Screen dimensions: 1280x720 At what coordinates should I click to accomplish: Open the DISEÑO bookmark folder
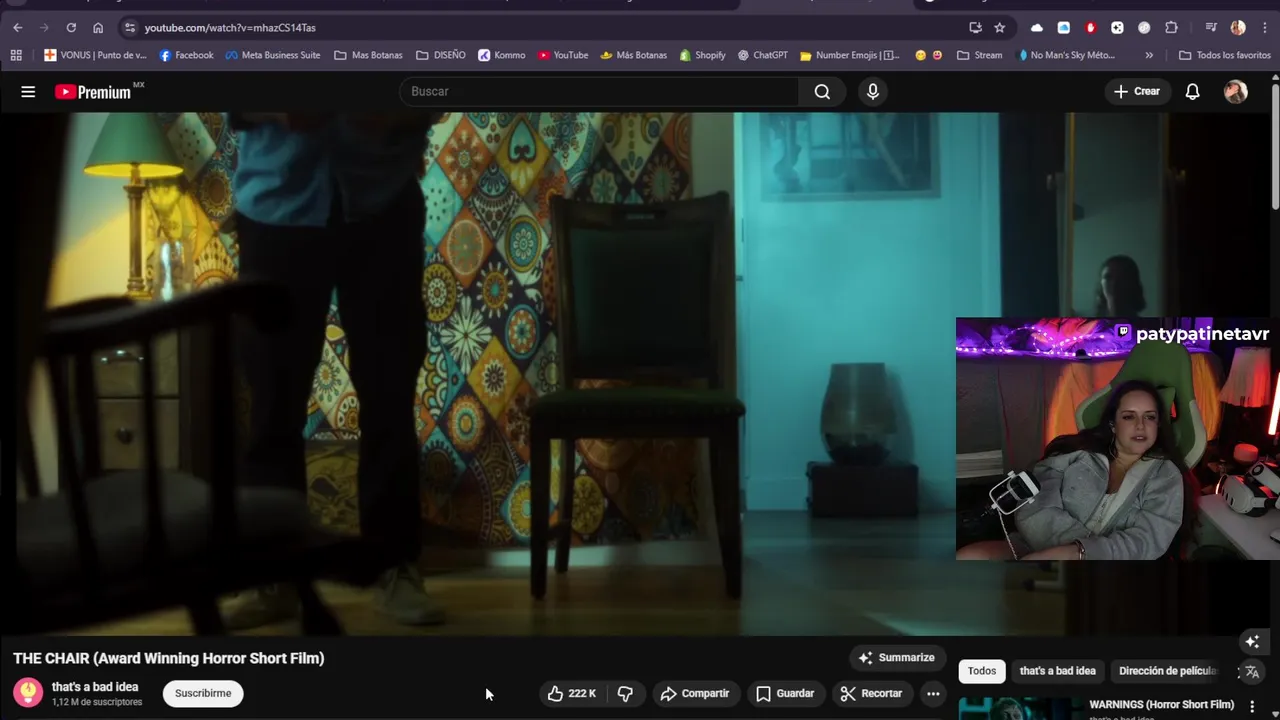tap(440, 55)
